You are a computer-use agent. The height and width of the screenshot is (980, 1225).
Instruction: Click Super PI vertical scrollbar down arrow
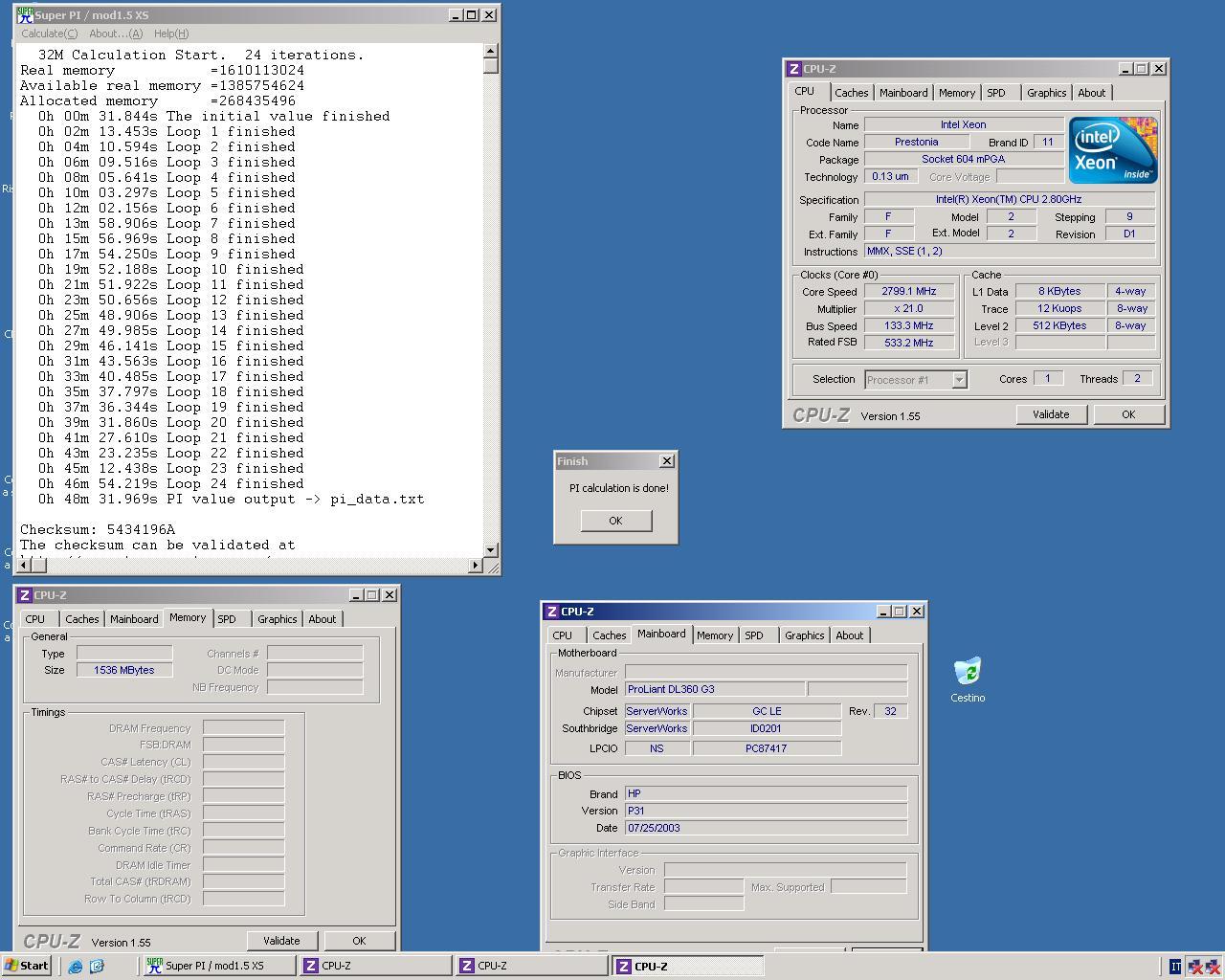tap(491, 549)
